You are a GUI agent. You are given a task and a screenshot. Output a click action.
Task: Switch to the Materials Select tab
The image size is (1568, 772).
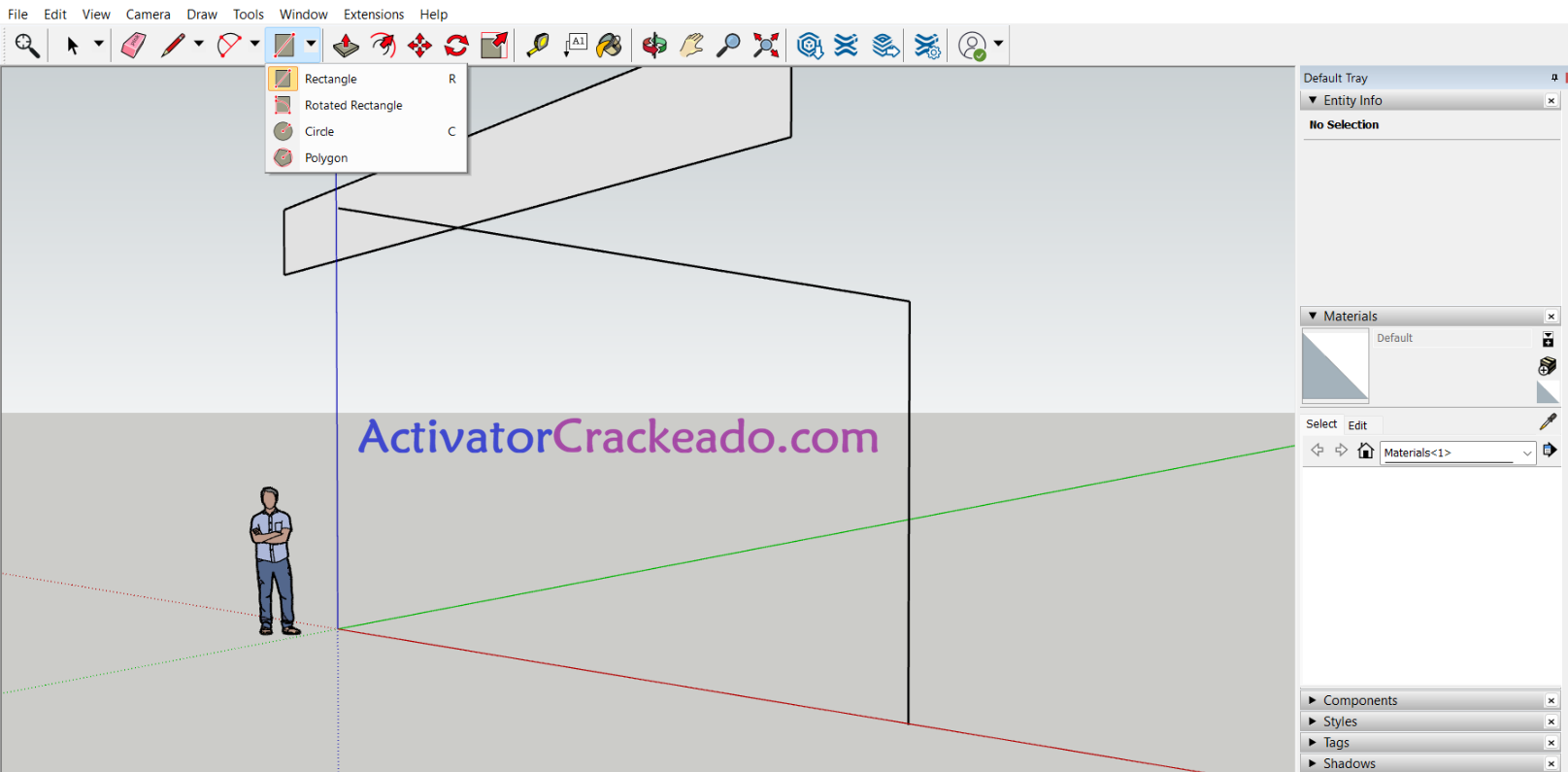point(1321,424)
